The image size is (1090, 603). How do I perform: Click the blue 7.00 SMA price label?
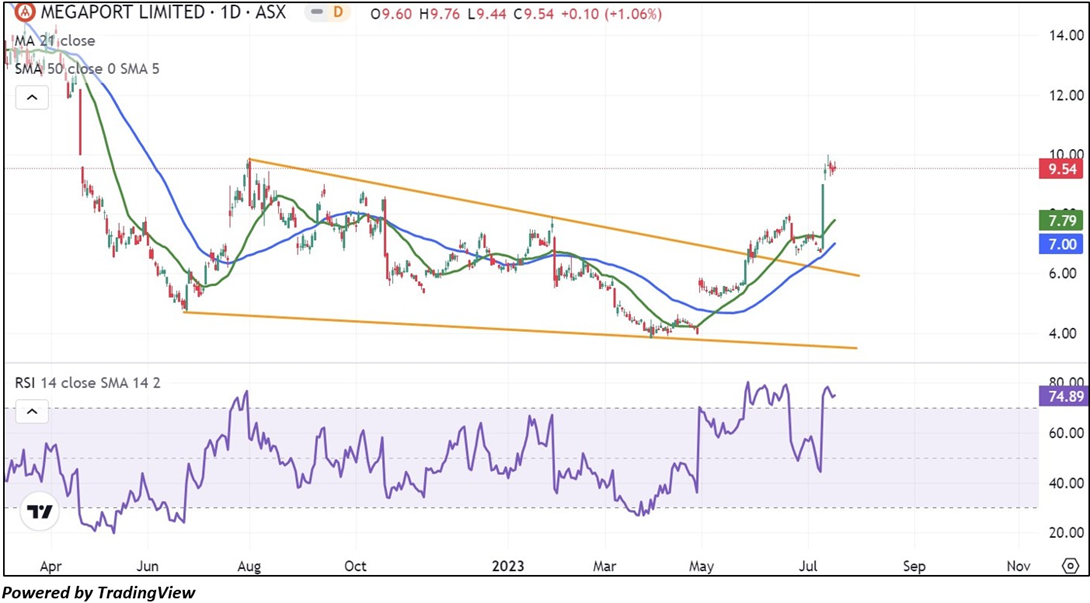[1061, 244]
